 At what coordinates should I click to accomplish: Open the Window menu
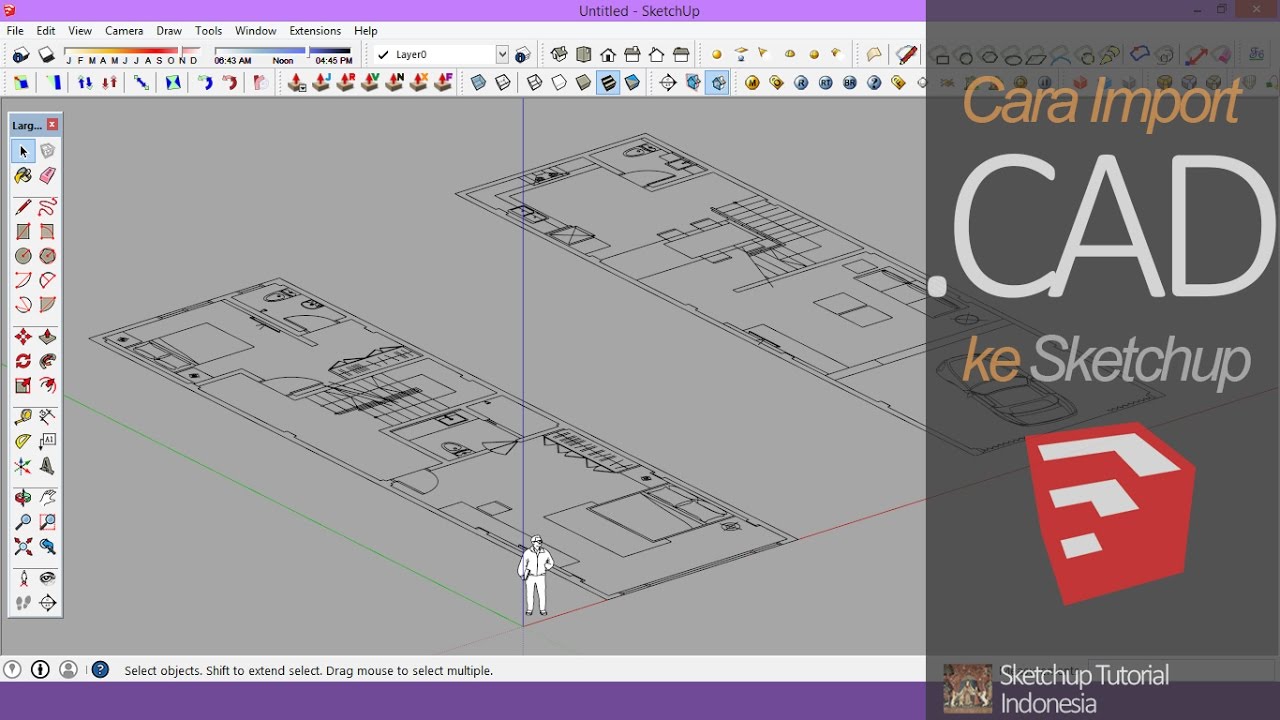click(256, 31)
